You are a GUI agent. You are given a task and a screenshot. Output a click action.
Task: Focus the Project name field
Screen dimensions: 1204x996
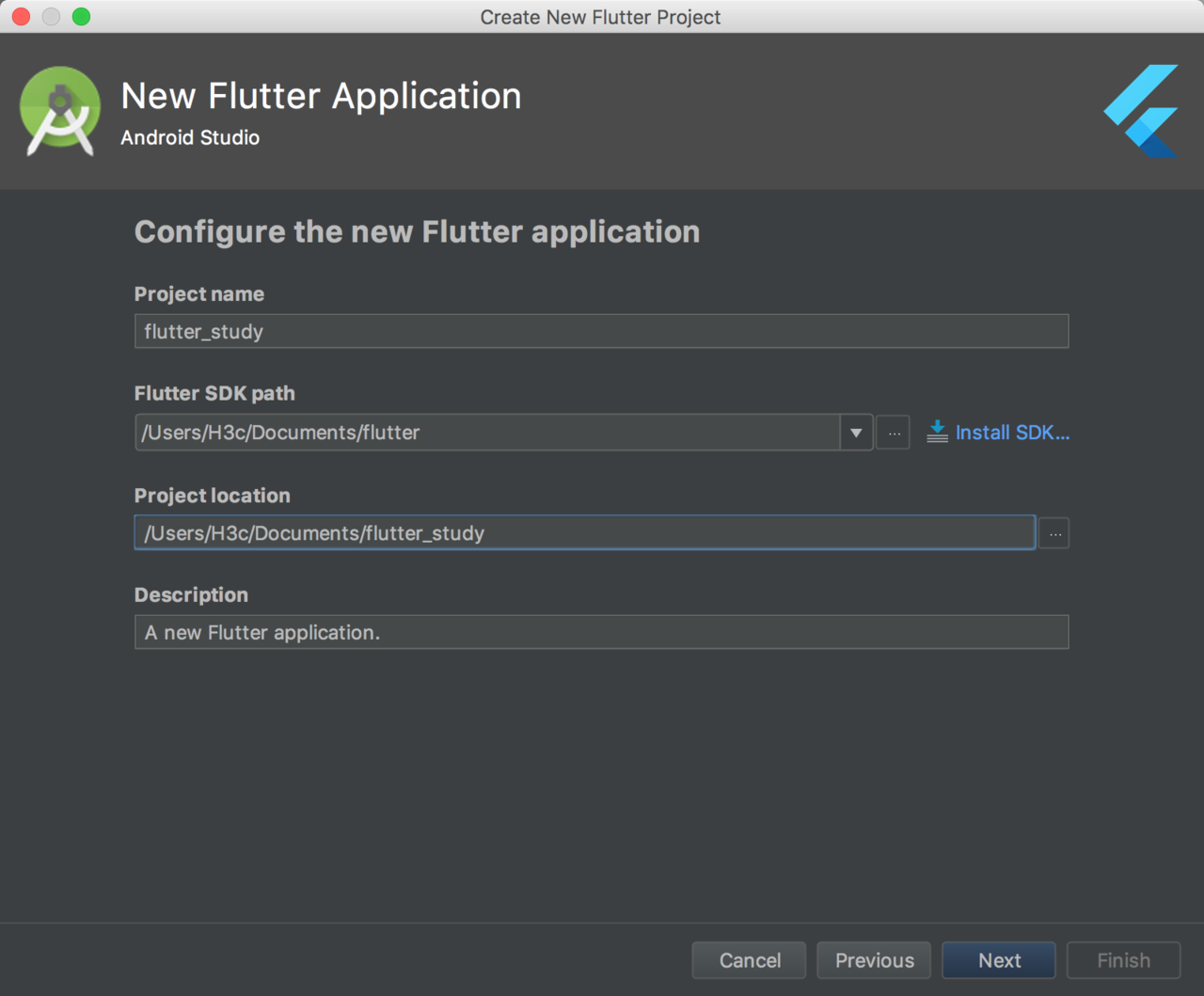click(601, 331)
